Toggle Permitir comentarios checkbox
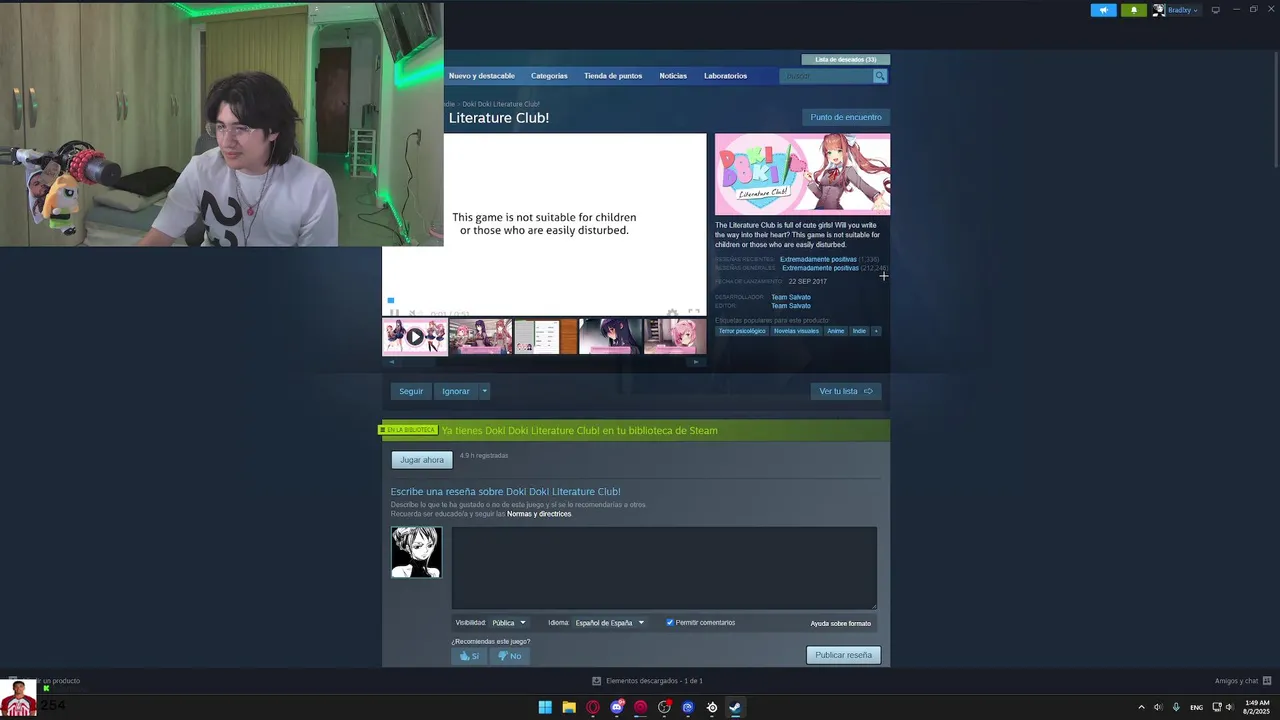1280x720 pixels. coord(670,622)
